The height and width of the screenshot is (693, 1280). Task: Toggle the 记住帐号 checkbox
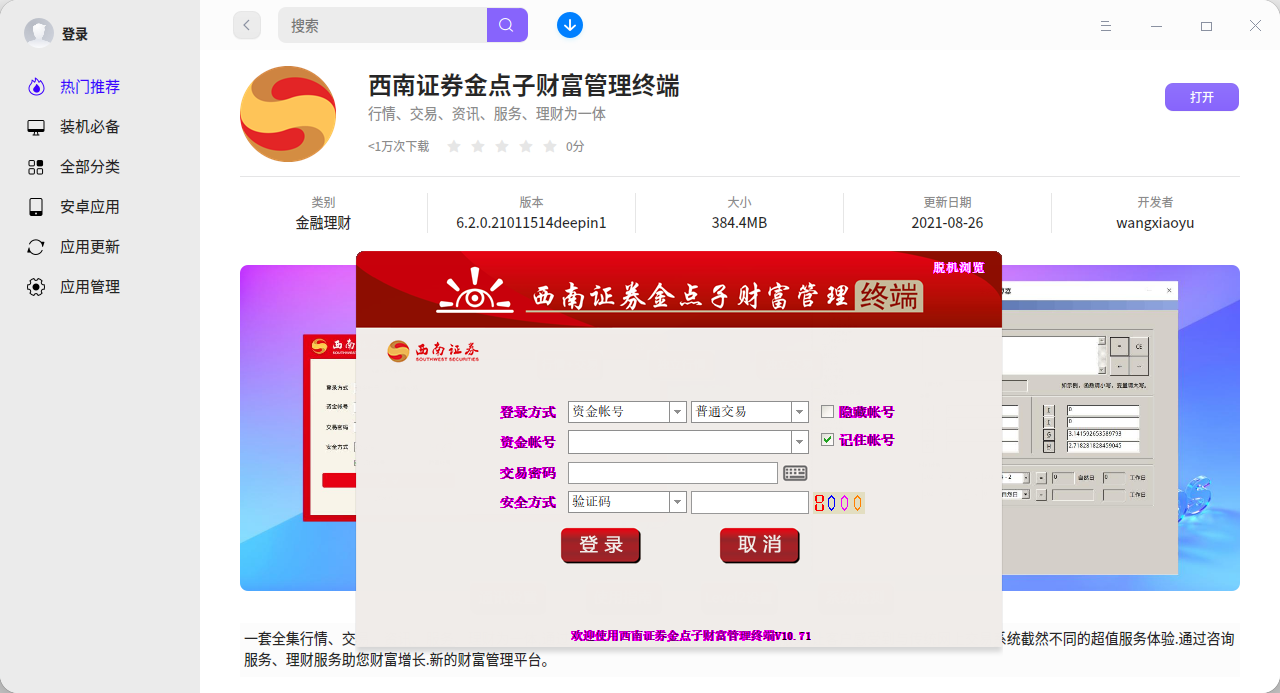pyautogui.click(x=827, y=439)
